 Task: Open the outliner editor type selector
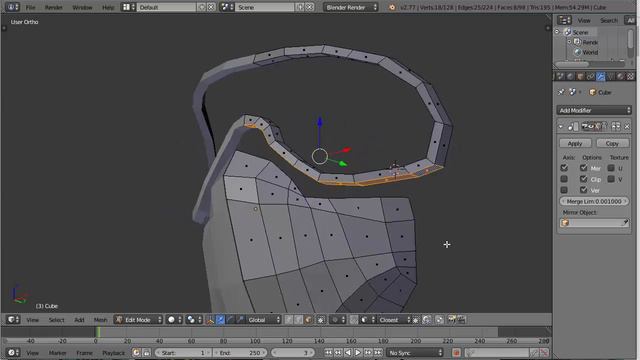click(x=564, y=20)
